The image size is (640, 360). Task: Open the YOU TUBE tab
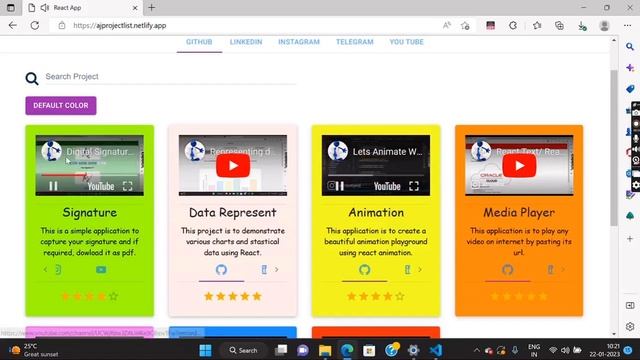click(407, 42)
